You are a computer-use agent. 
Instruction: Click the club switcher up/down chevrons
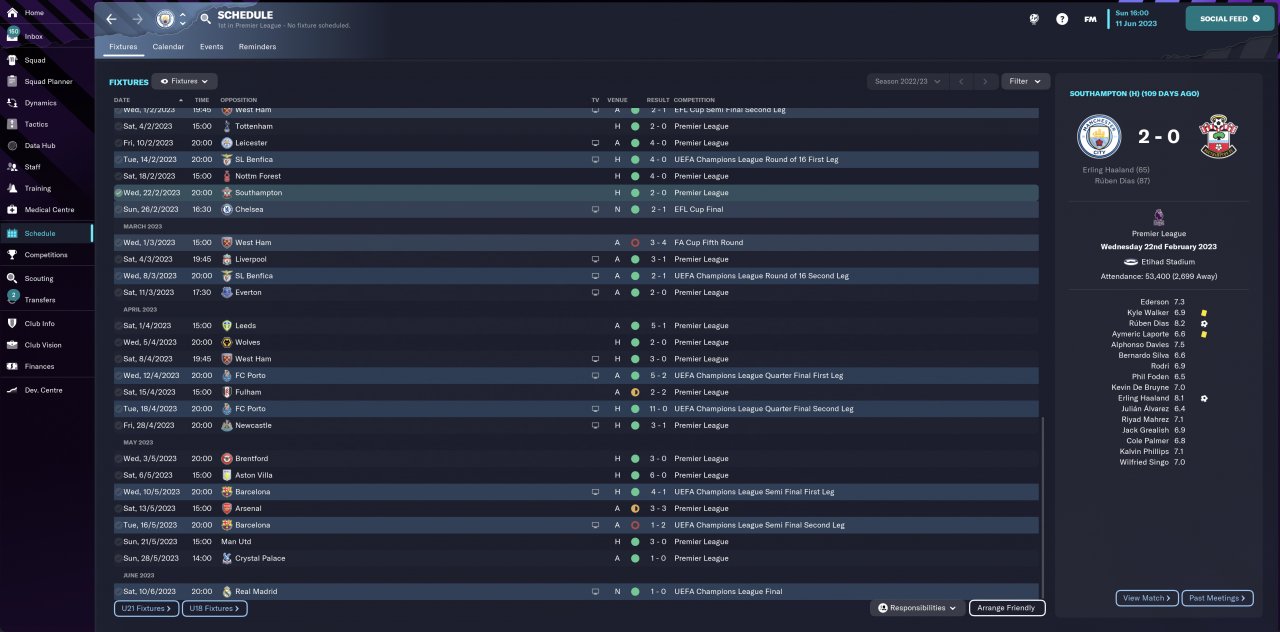click(183, 19)
